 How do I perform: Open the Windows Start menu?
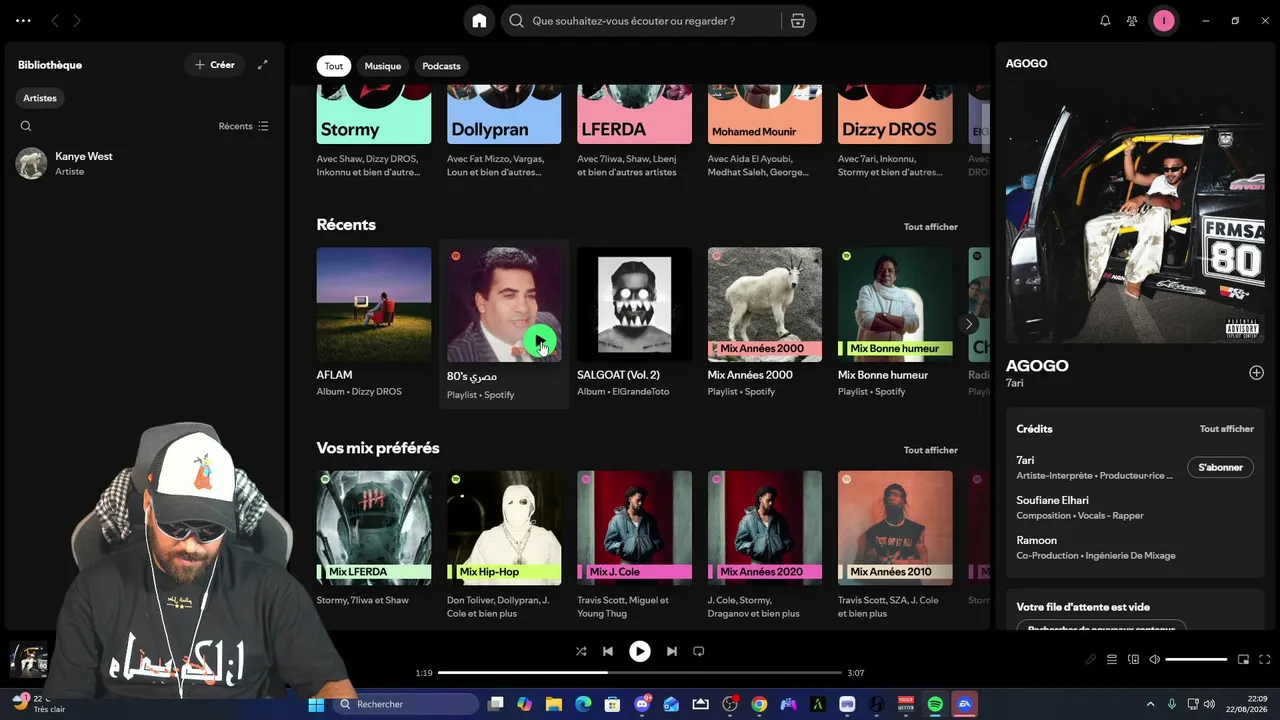pos(316,705)
